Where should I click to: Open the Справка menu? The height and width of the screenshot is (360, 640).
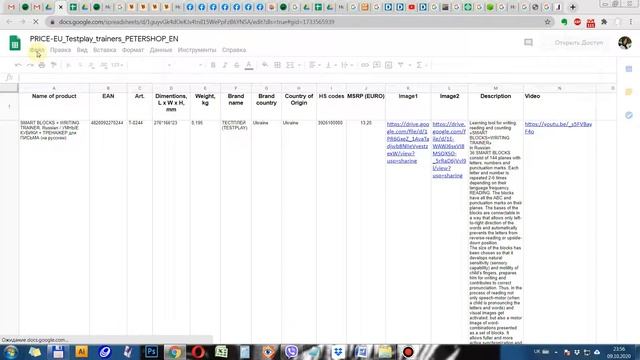[x=234, y=50]
